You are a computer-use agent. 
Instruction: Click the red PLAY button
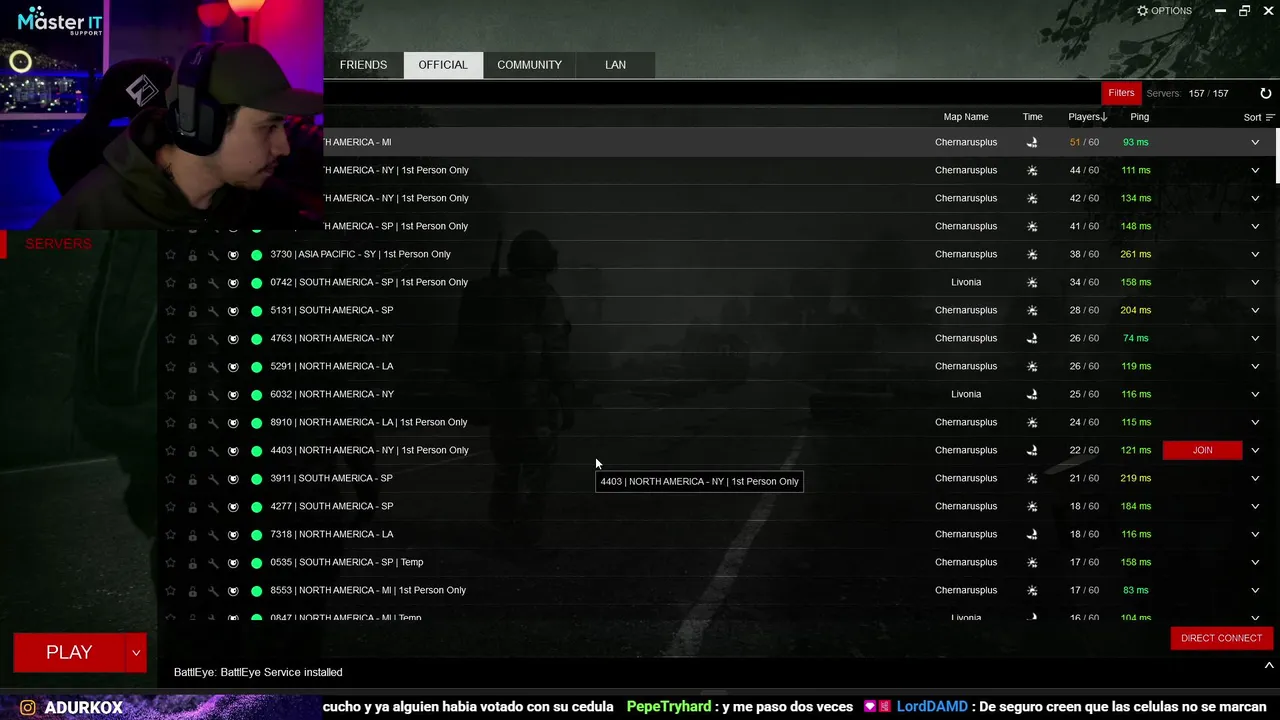click(69, 653)
